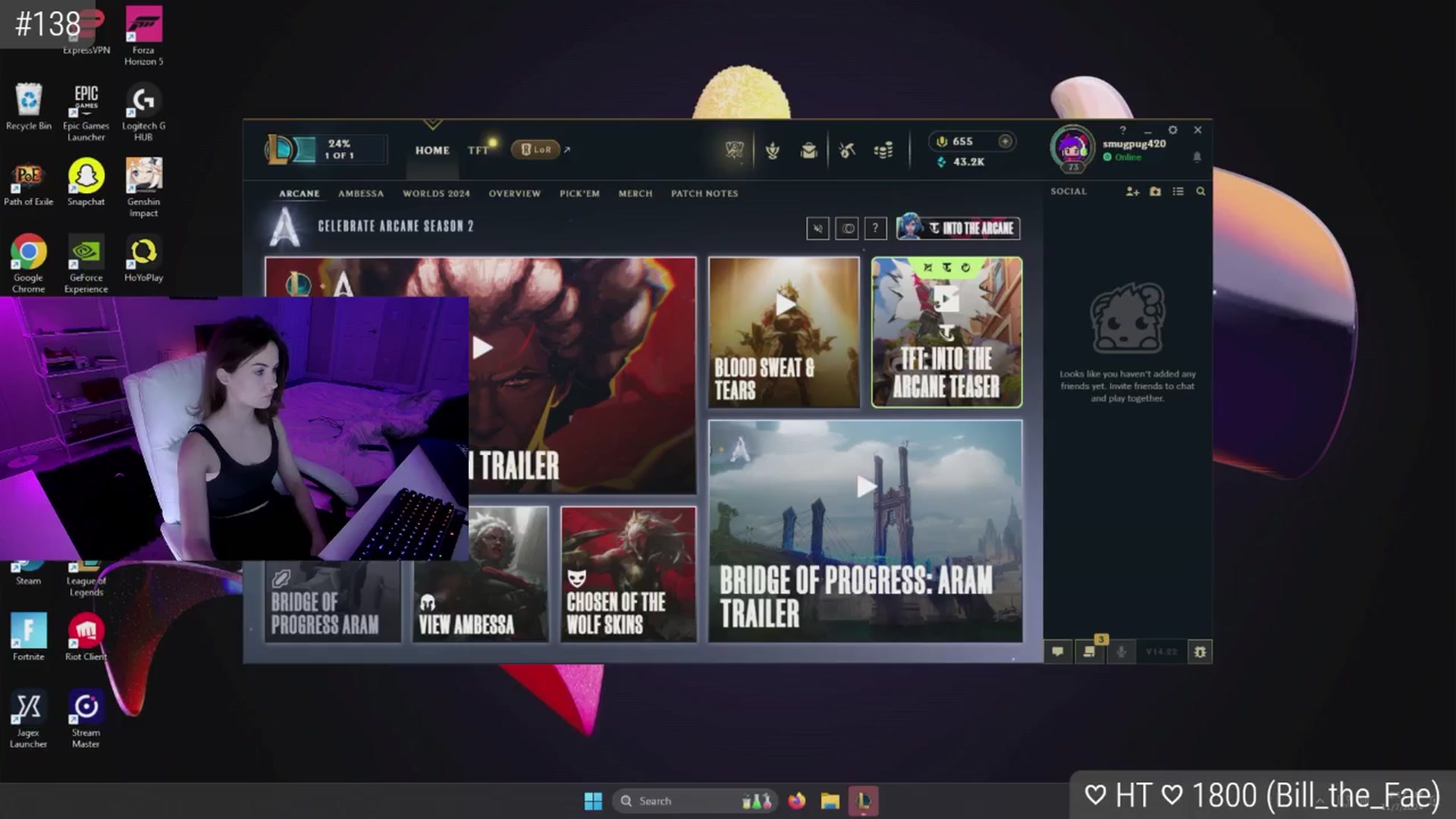1456x819 pixels.
Task: Click the Add Friend icon in Social
Action: 1132,192
